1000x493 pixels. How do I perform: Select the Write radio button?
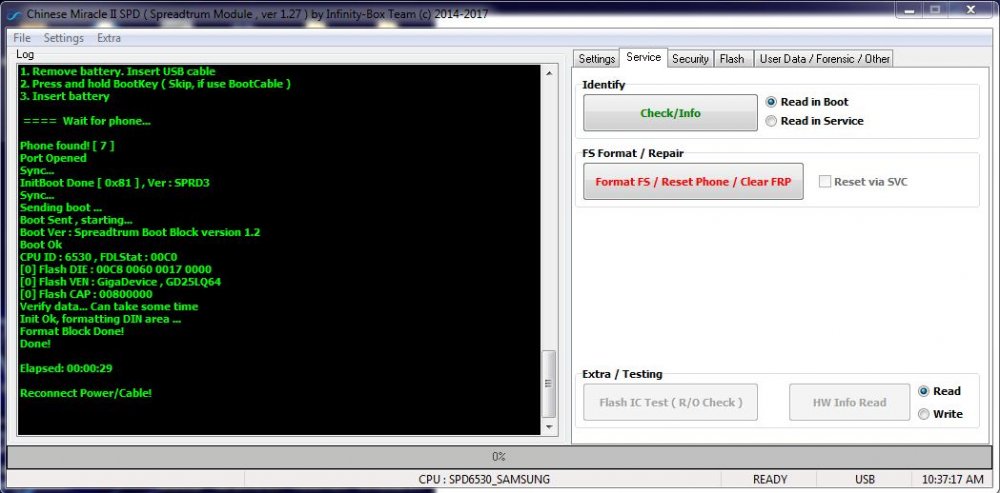pyautogui.click(x=941, y=414)
